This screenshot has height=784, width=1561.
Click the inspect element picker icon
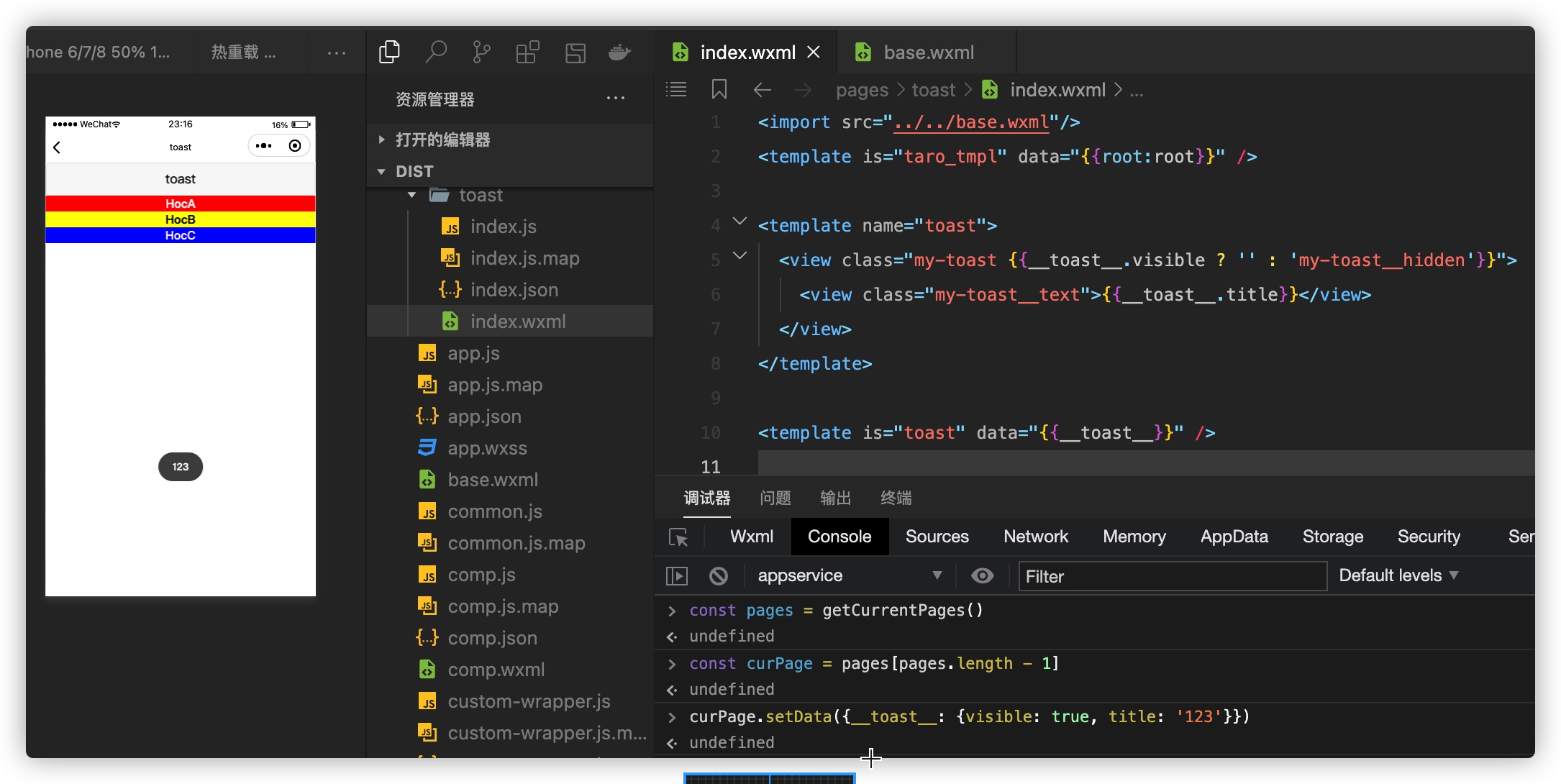coord(678,537)
